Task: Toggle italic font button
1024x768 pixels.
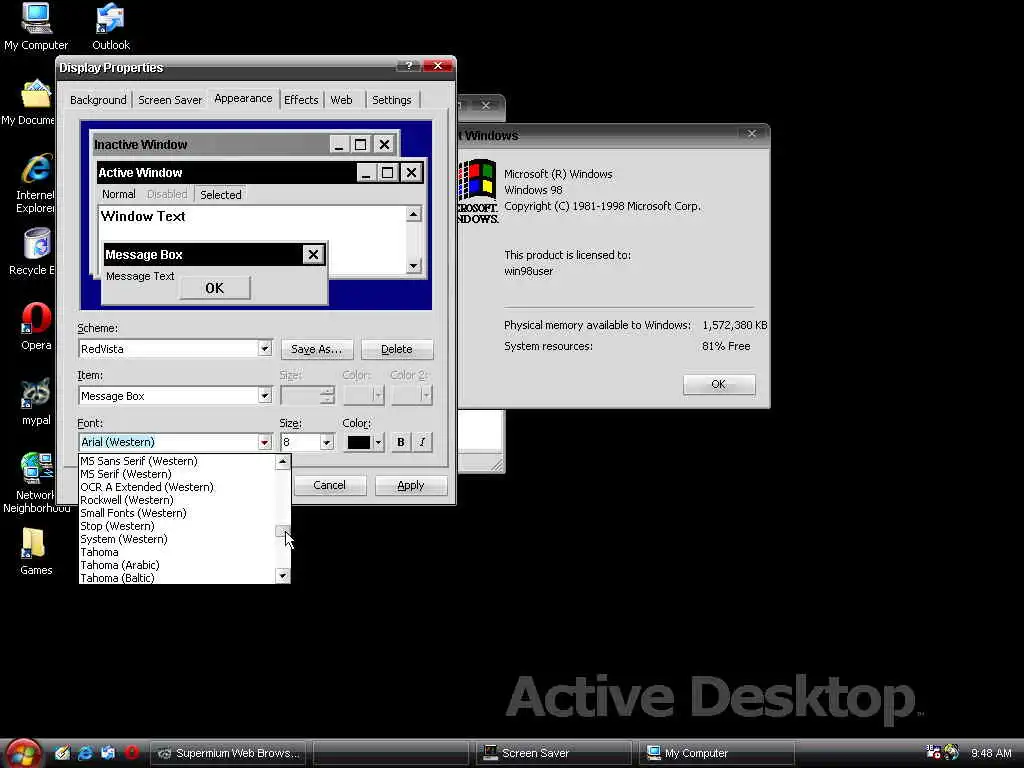Action: click(423, 442)
